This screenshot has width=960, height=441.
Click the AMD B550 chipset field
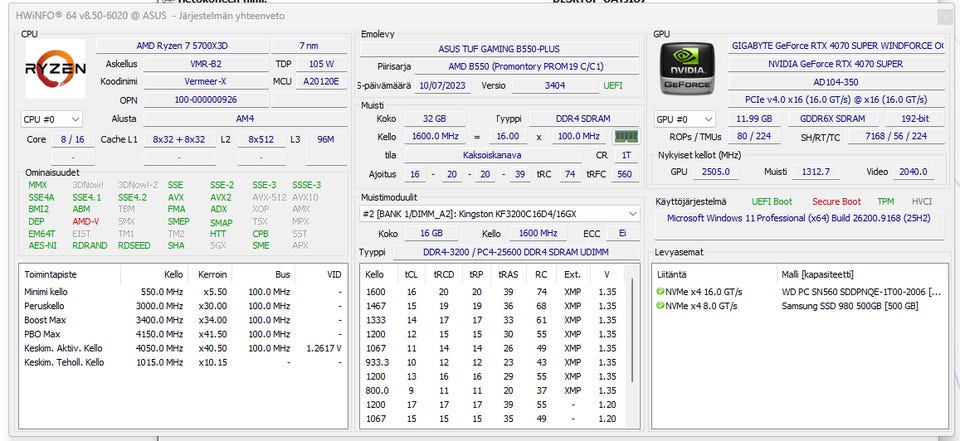(x=526, y=67)
